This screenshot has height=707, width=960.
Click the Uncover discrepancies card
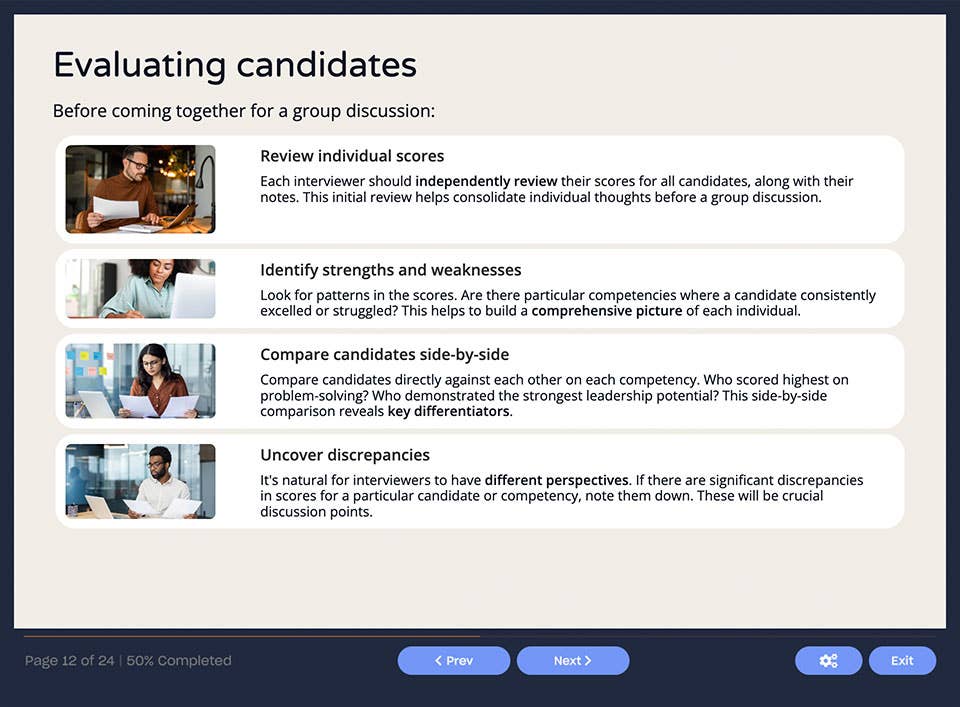(x=480, y=481)
